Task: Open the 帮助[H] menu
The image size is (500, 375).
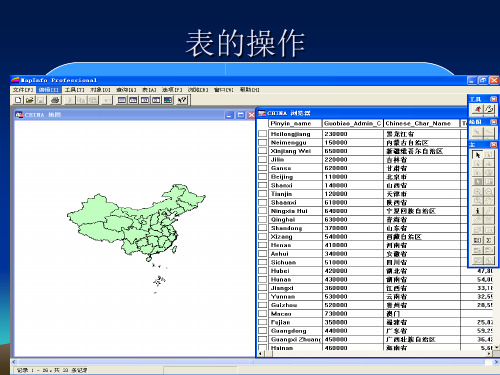Action: [250, 90]
